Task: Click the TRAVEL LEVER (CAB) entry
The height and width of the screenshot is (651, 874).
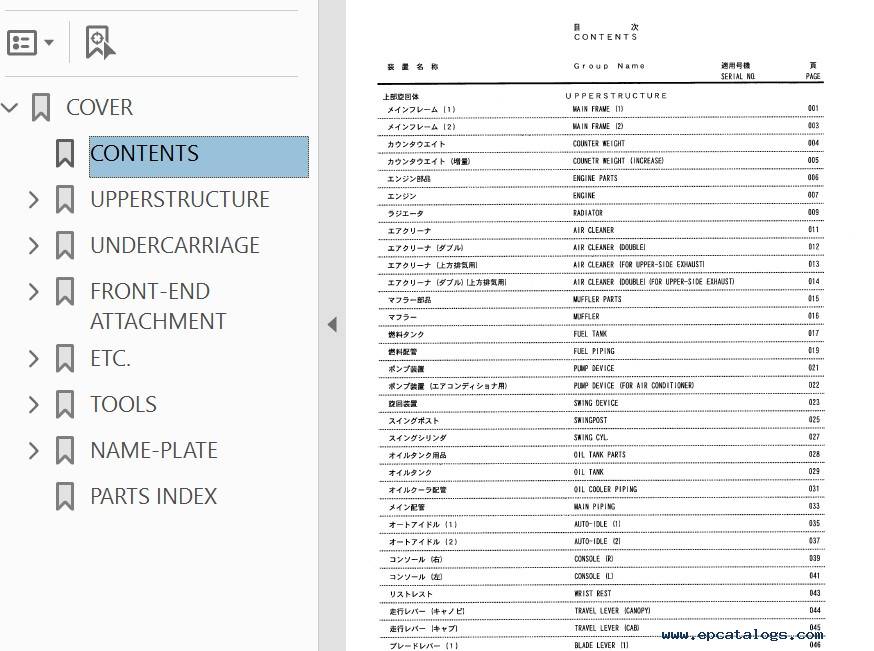Action: pyautogui.click(x=607, y=628)
